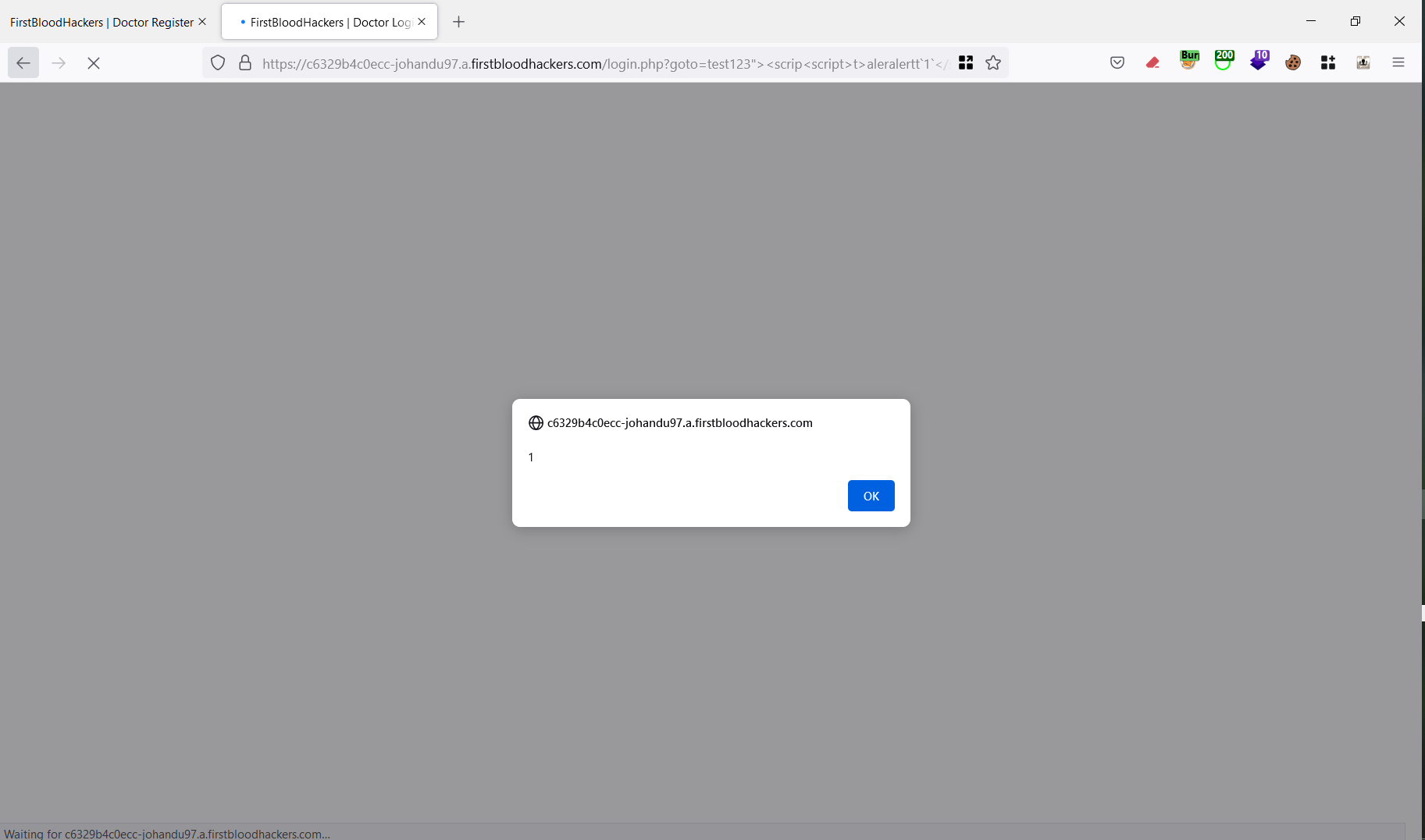1425x840 pixels.
Task: Click the "Waiting for" status bar text
Action: click(x=167, y=833)
